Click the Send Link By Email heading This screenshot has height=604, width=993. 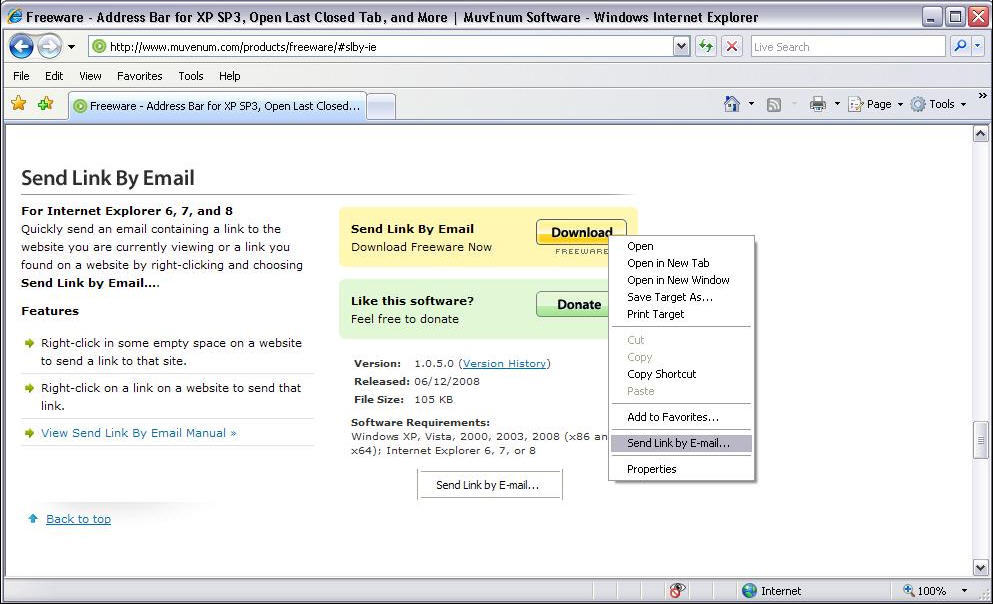click(x=108, y=178)
